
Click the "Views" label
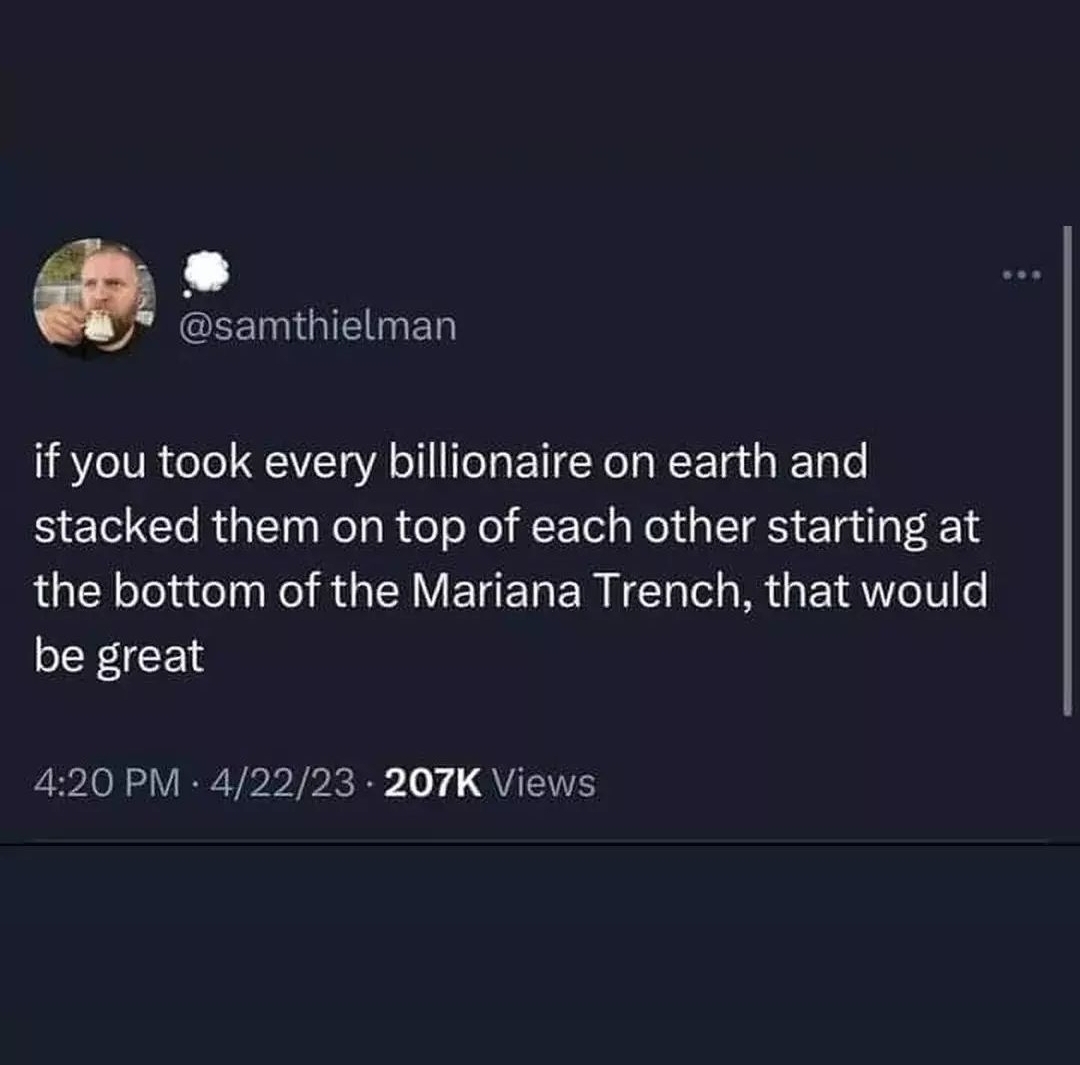click(545, 783)
